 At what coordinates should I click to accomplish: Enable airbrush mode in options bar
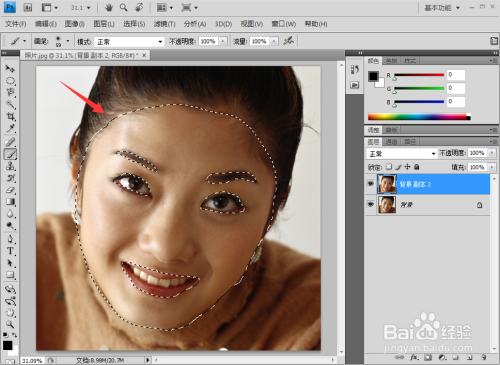tap(288, 41)
